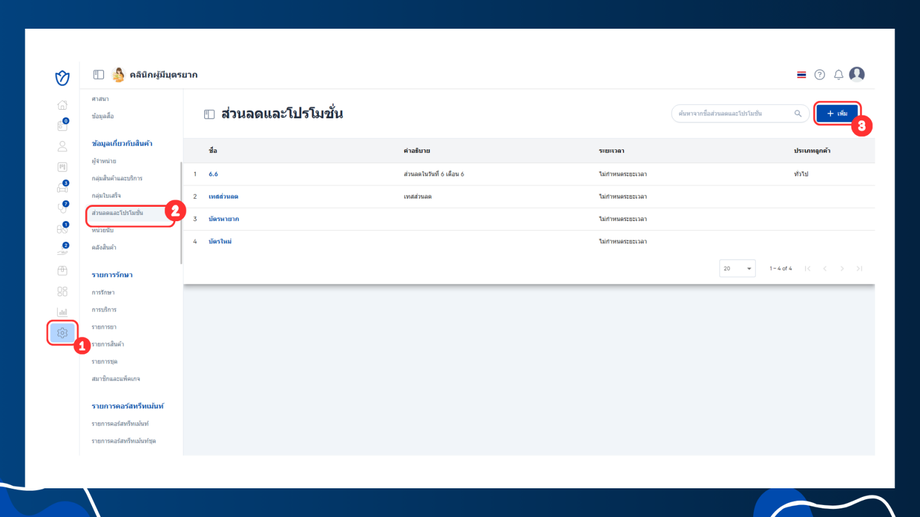The image size is (920, 517).
Task: Open the 6.6 discount link in row 1
Action: click(x=213, y=174)
